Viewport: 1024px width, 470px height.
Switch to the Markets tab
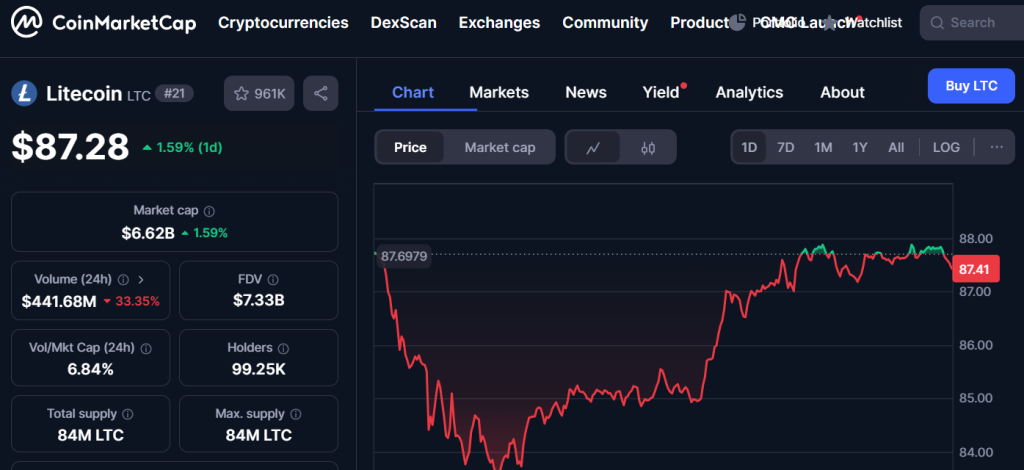coord(499,92)
